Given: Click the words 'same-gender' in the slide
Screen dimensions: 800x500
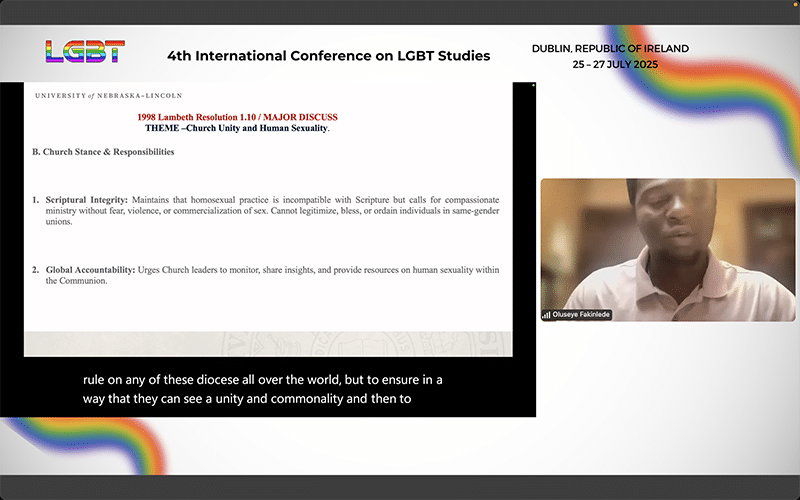Looking at the screenshot, I should point(477,211).
